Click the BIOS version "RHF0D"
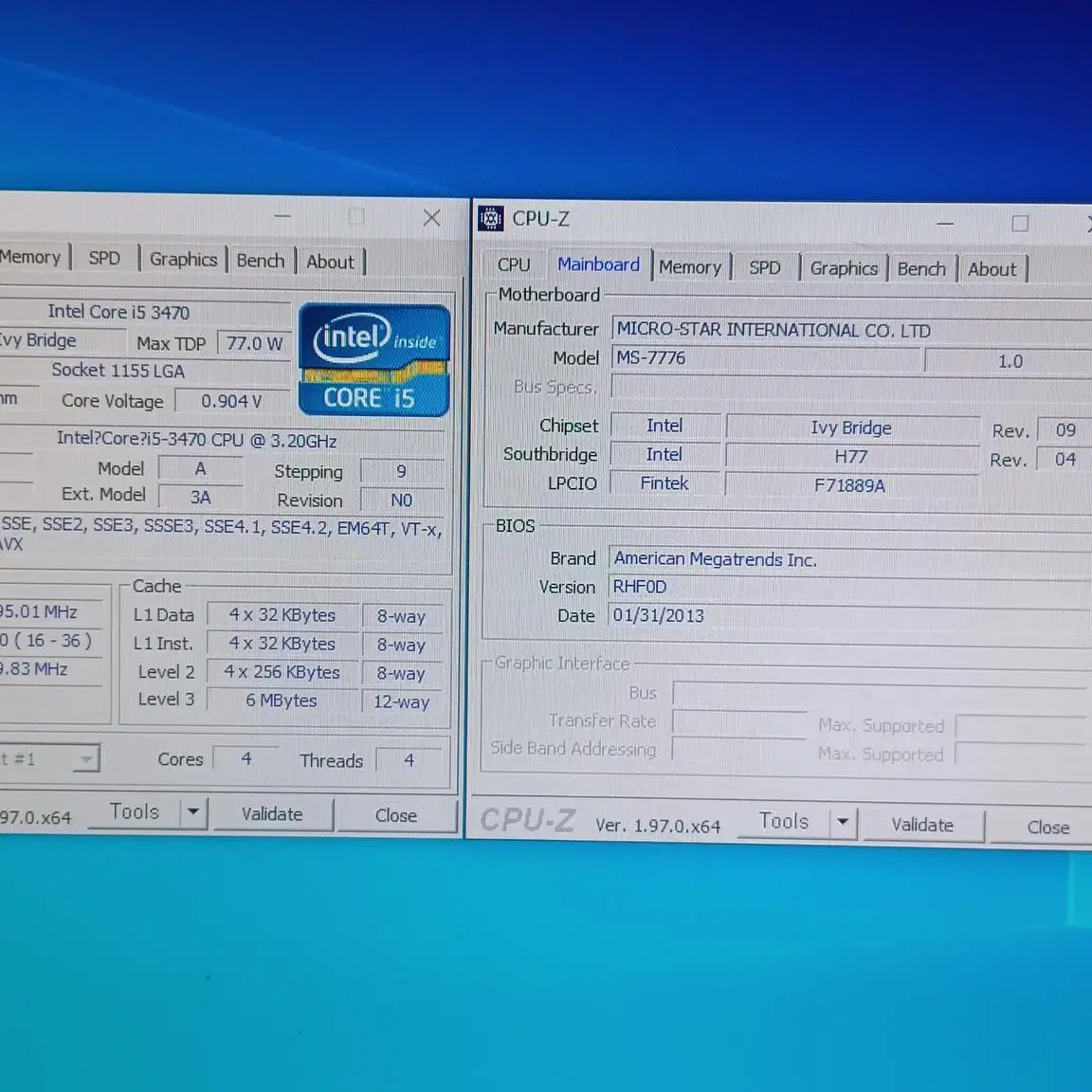 coord(849,587)
